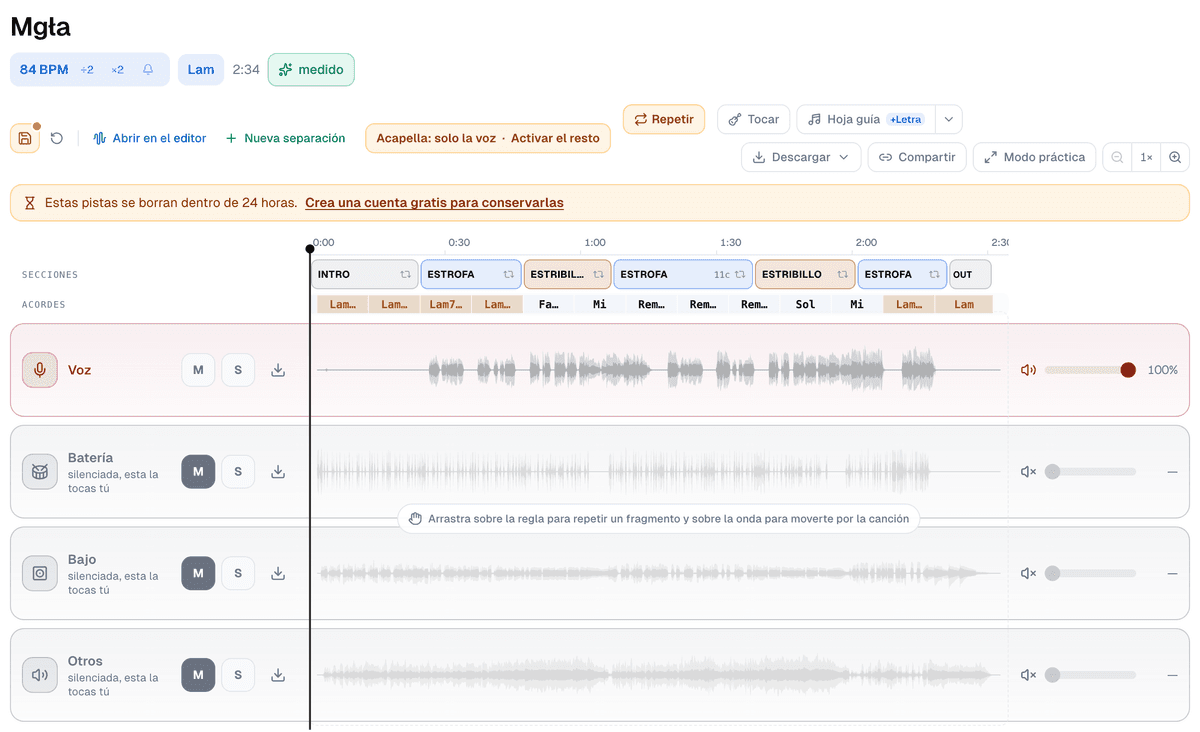The image size is (1200, 732).
Task: Click the circular undo arrow icon
Action: [57, 138]
